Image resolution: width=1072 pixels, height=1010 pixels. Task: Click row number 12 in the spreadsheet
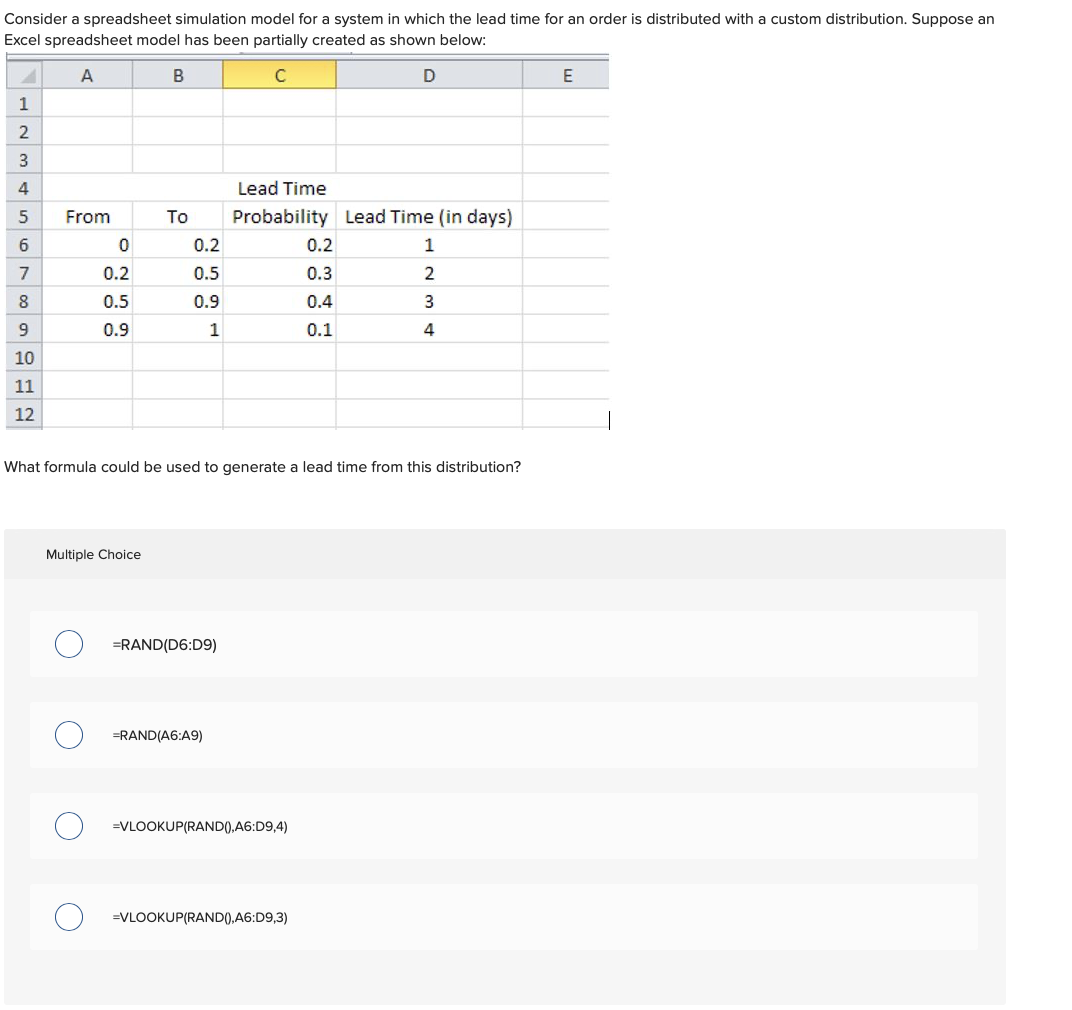[24, 413]
